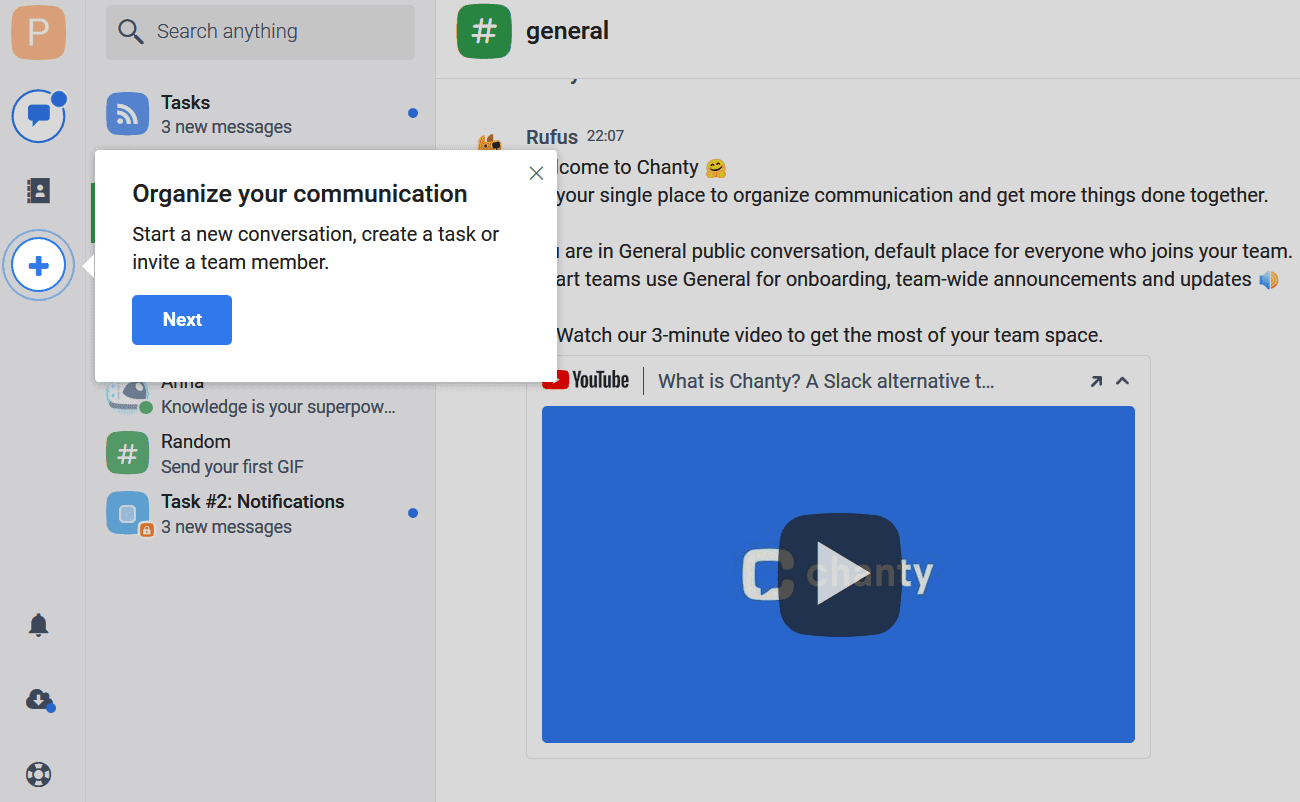
Task: Click the Rufus sender name
Action: pos(552,136)
